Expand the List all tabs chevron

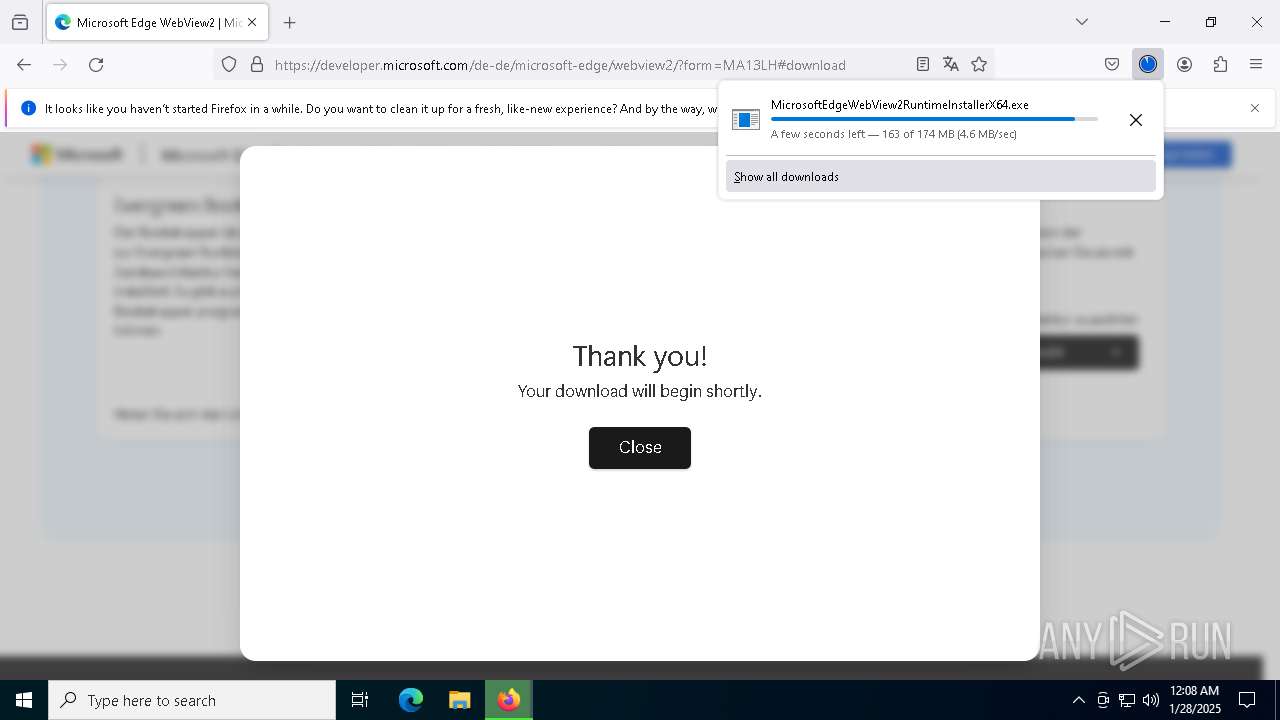(x=1082, y=22)
